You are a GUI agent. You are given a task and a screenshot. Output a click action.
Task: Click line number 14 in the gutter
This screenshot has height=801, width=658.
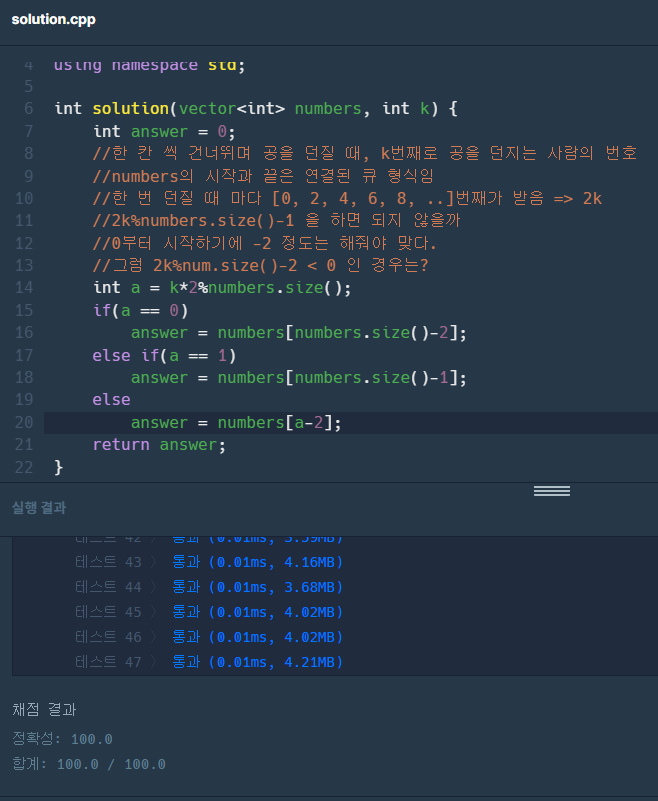(x=24, y=288)
